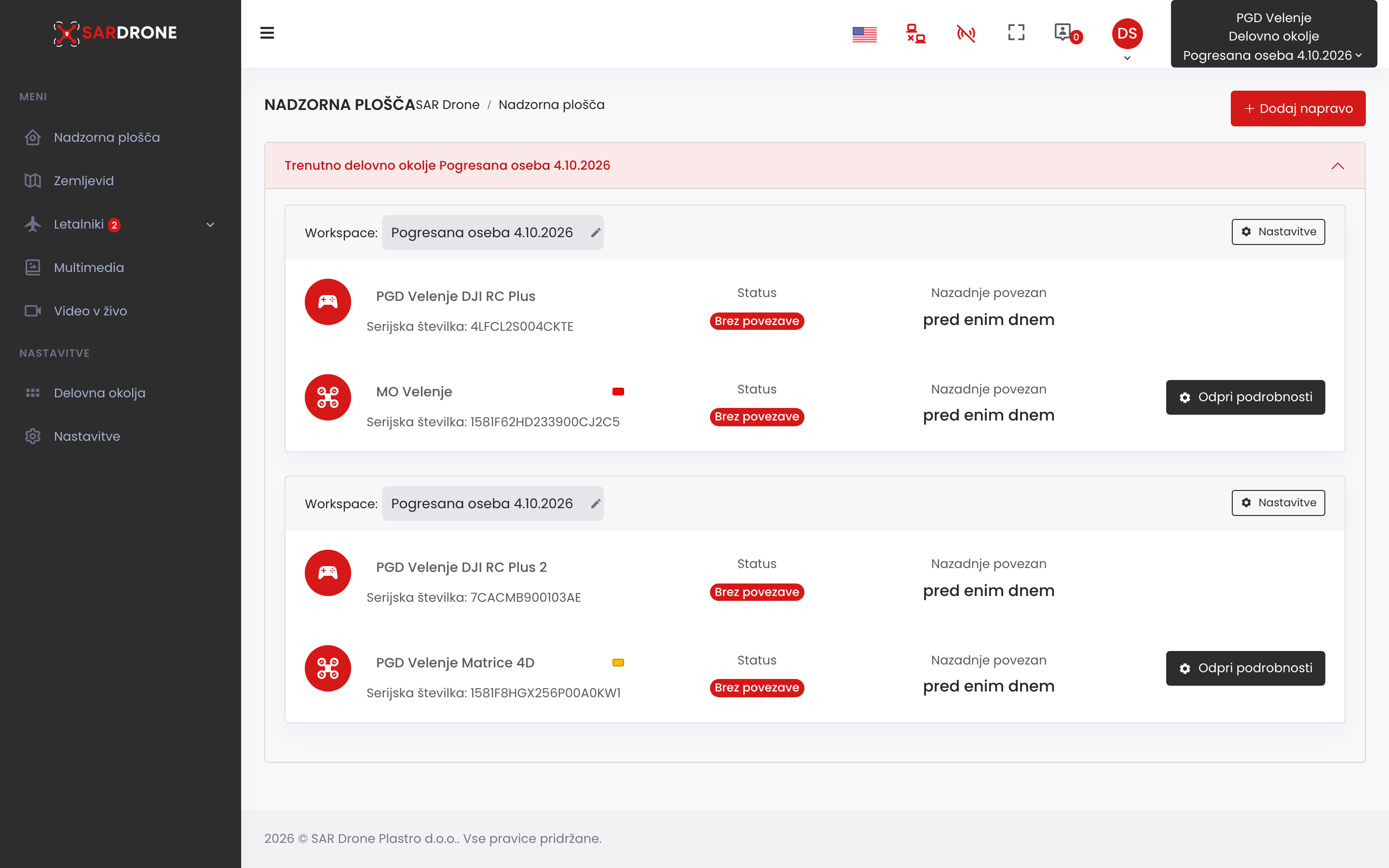
Task: Open notifications icon with 0 badge
Action: [1068, 33]
